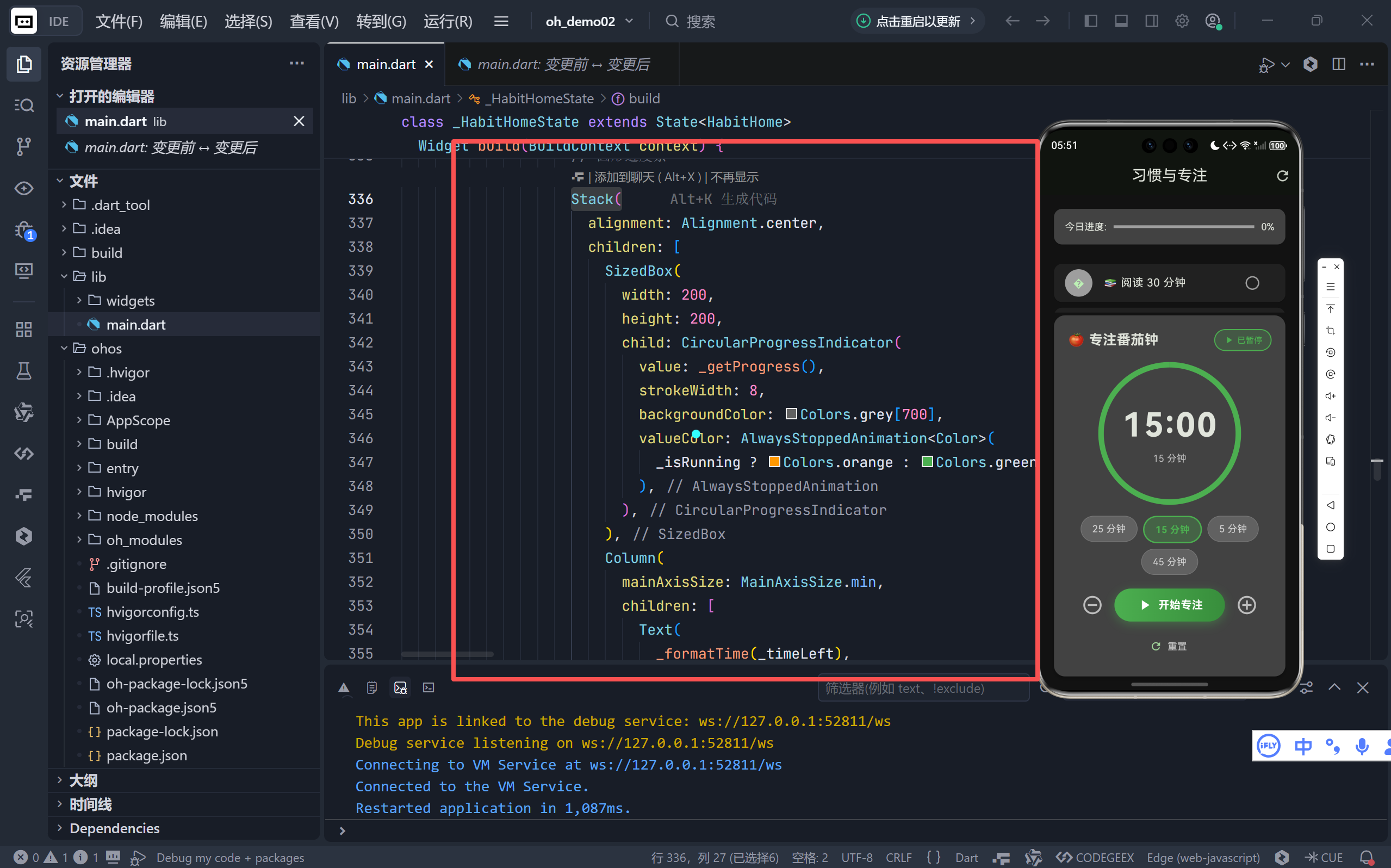Screen dimensions: 1391x868
Task: Expand the .dart_tool folder
Action: (x=120, y=205)
